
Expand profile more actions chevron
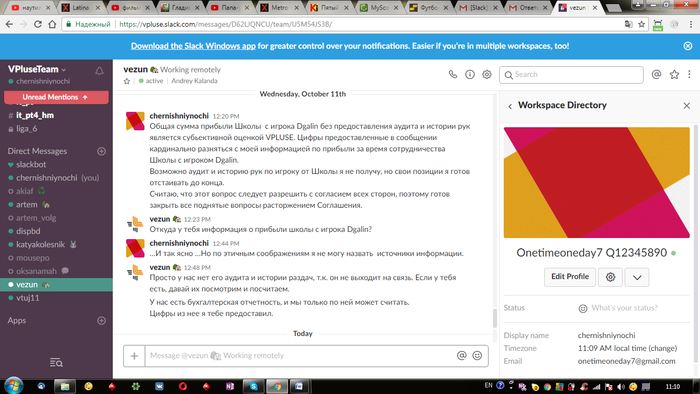coord(637,277)
